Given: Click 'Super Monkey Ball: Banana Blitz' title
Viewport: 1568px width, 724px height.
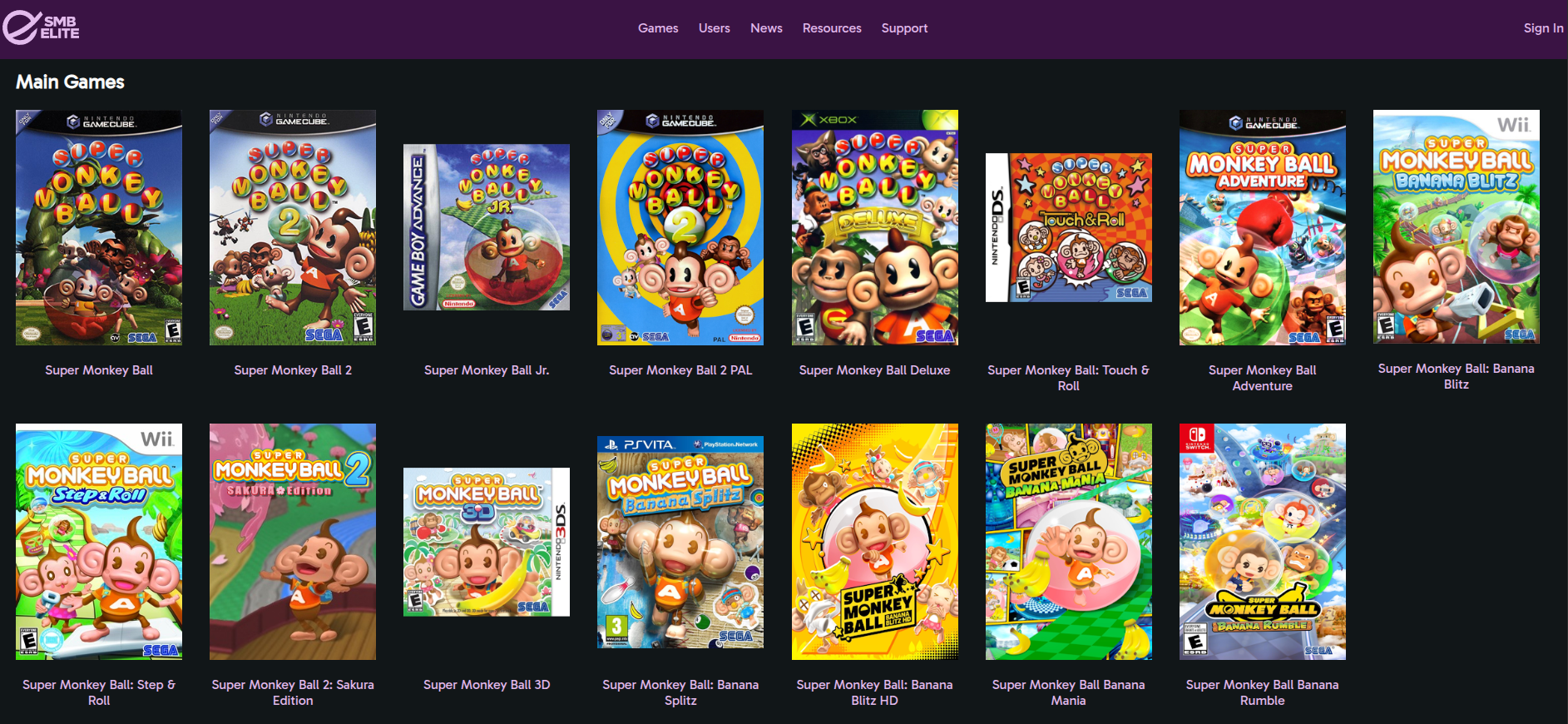Looking at the screenshot, I should point(1457,376).
